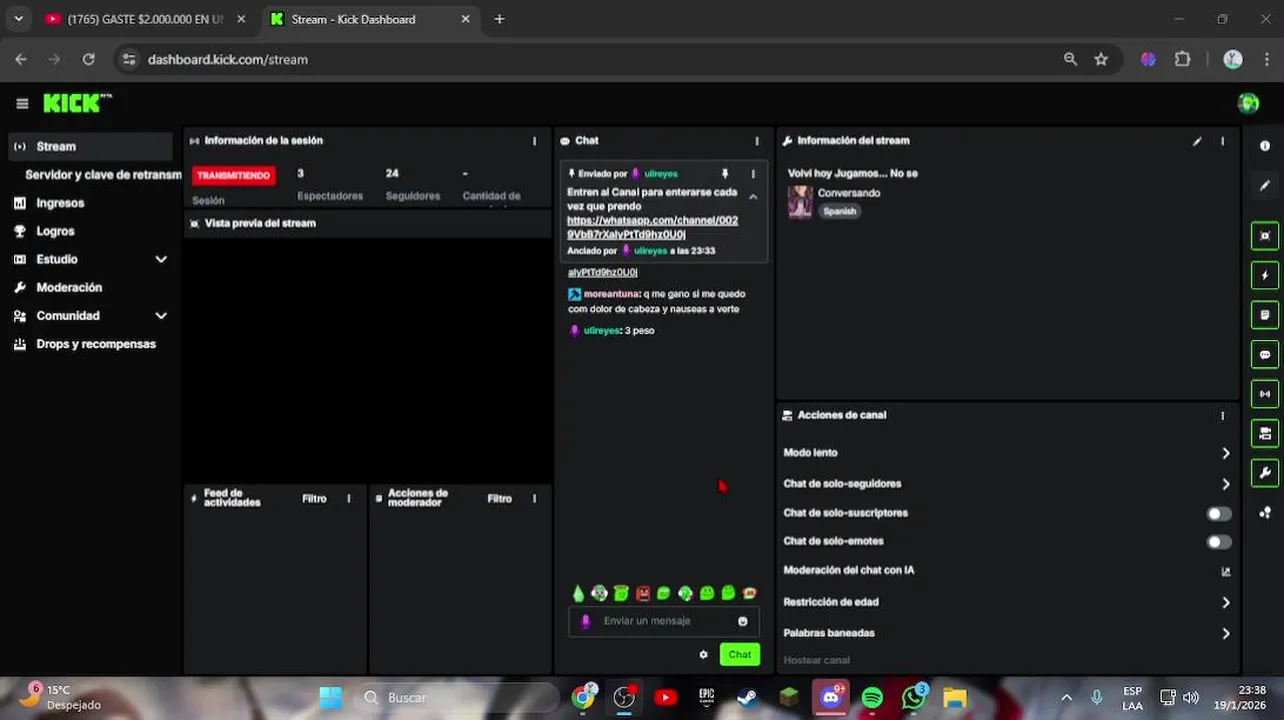
Task: Click the Kick logo
Action: click(77, 103)
